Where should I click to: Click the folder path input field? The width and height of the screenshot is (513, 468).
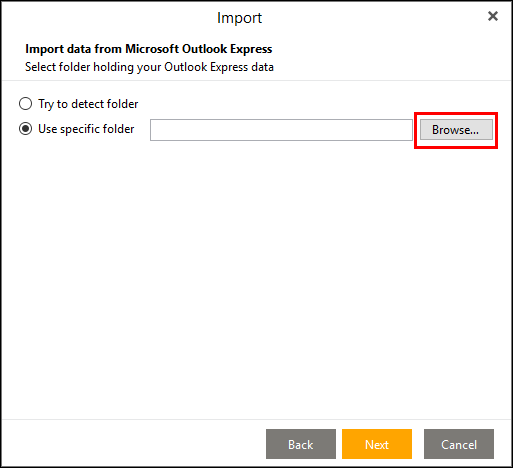tap(281, 130)
